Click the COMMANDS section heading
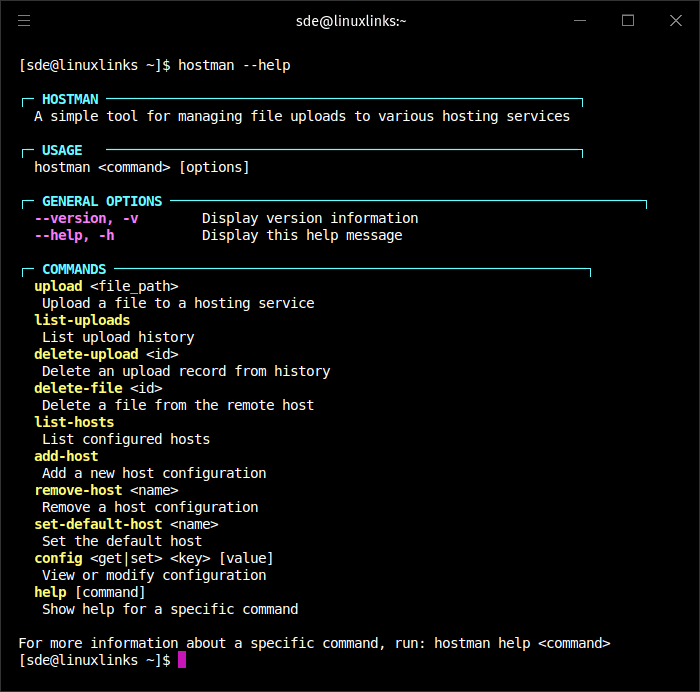The width and height of the screenshot is (700, 692). (x=74, y=269)
